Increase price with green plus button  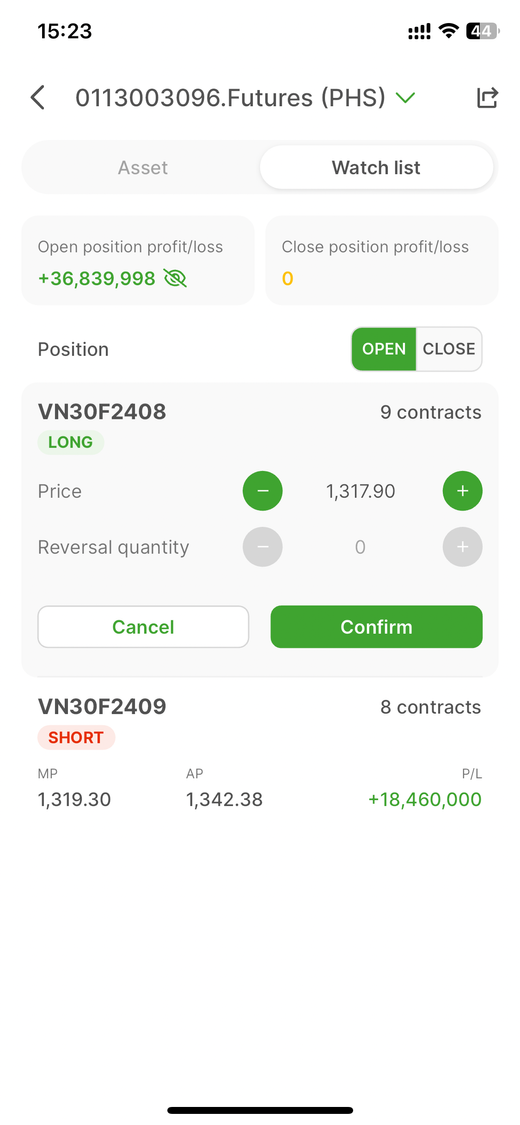[463, 491]
